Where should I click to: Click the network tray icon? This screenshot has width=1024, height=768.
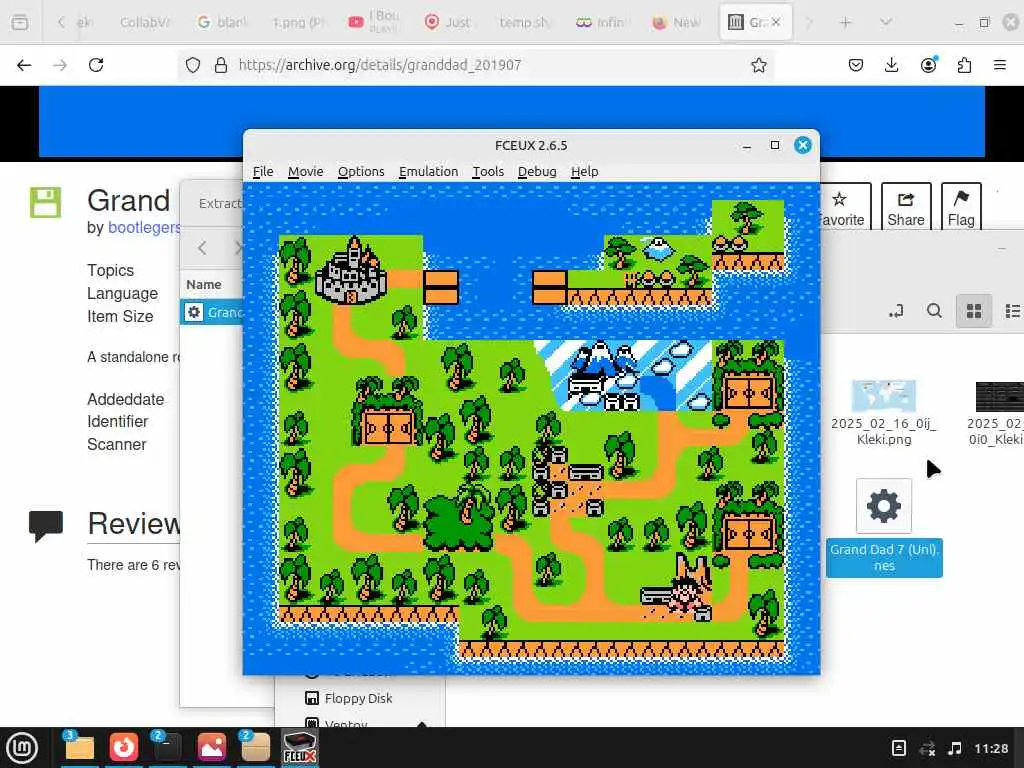coord(927,748)
